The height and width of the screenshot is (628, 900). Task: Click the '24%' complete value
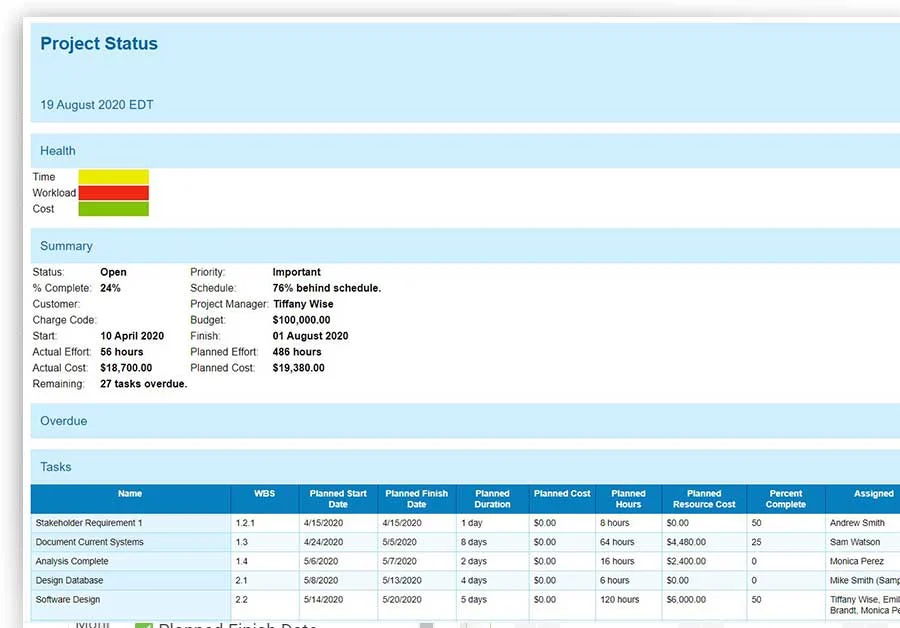point(110,288)
